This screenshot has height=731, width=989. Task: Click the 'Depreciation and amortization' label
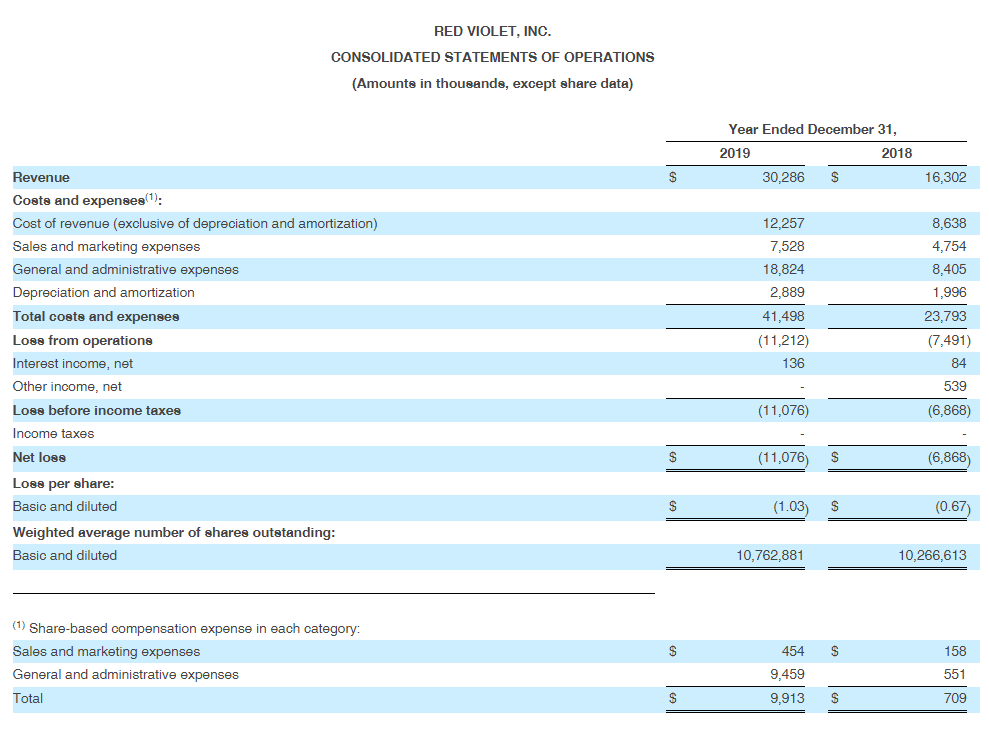coord(103,293)
